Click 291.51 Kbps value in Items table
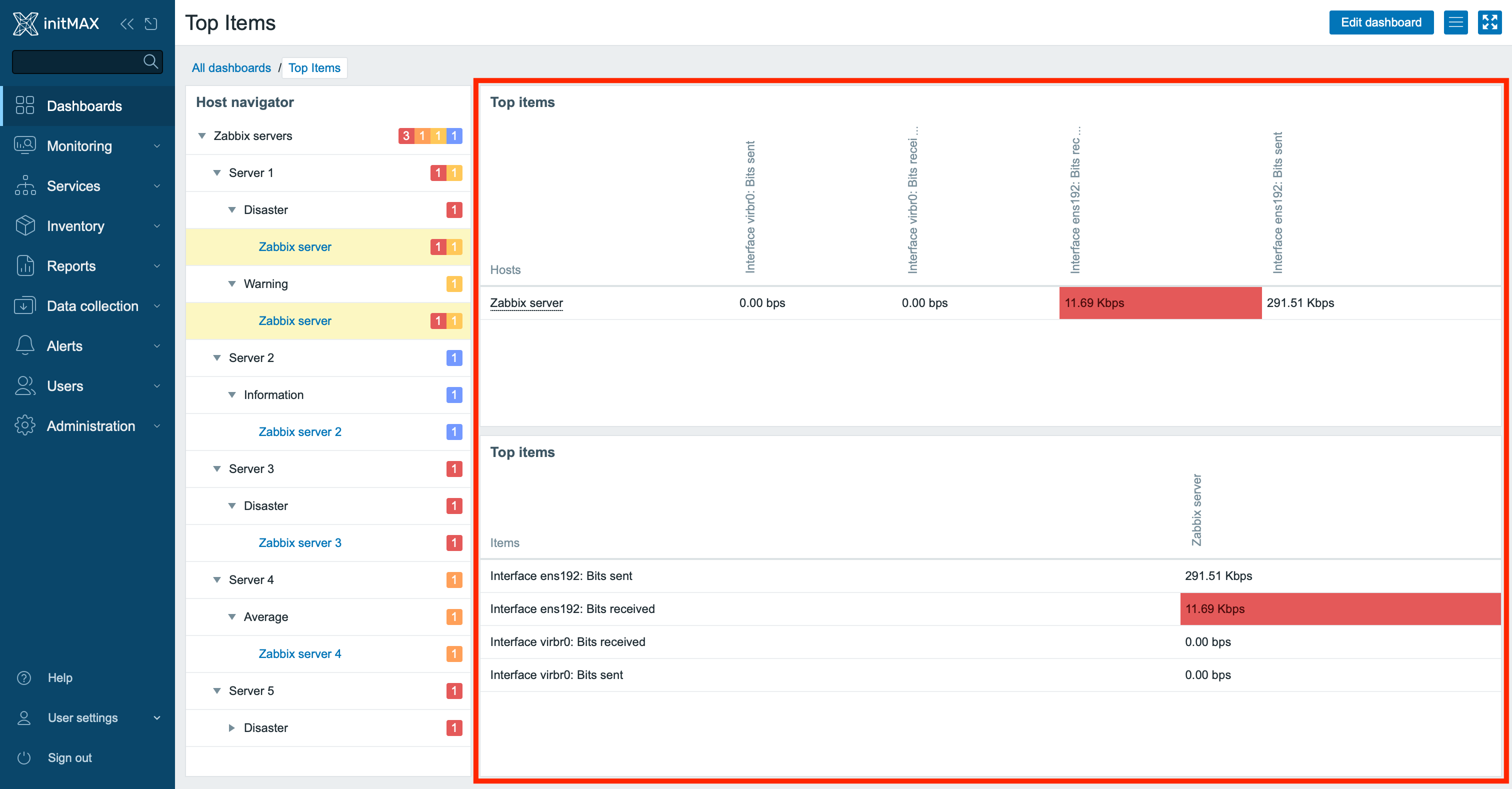The width and height of the screenshot is (1512, 789). (1218, 576)
